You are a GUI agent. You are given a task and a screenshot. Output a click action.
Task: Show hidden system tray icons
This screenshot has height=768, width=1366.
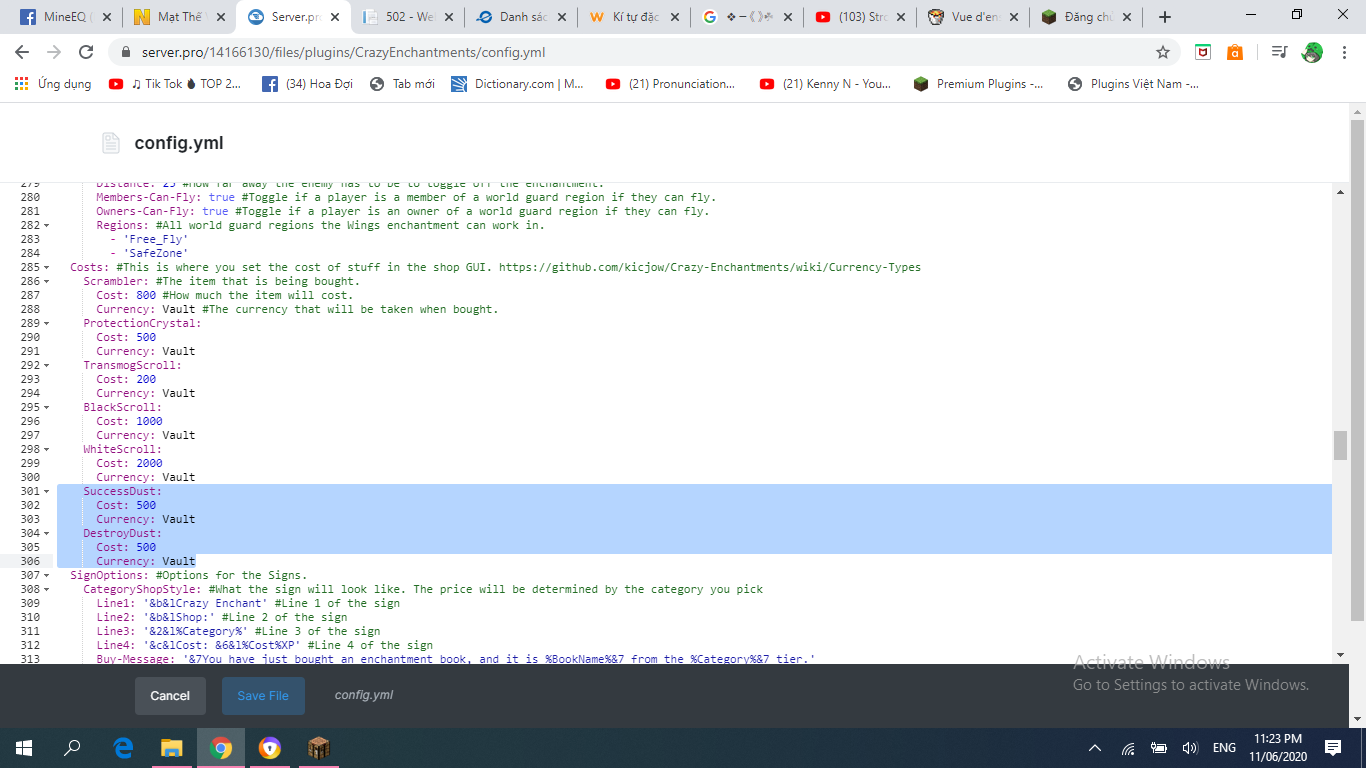(1095, 748)
